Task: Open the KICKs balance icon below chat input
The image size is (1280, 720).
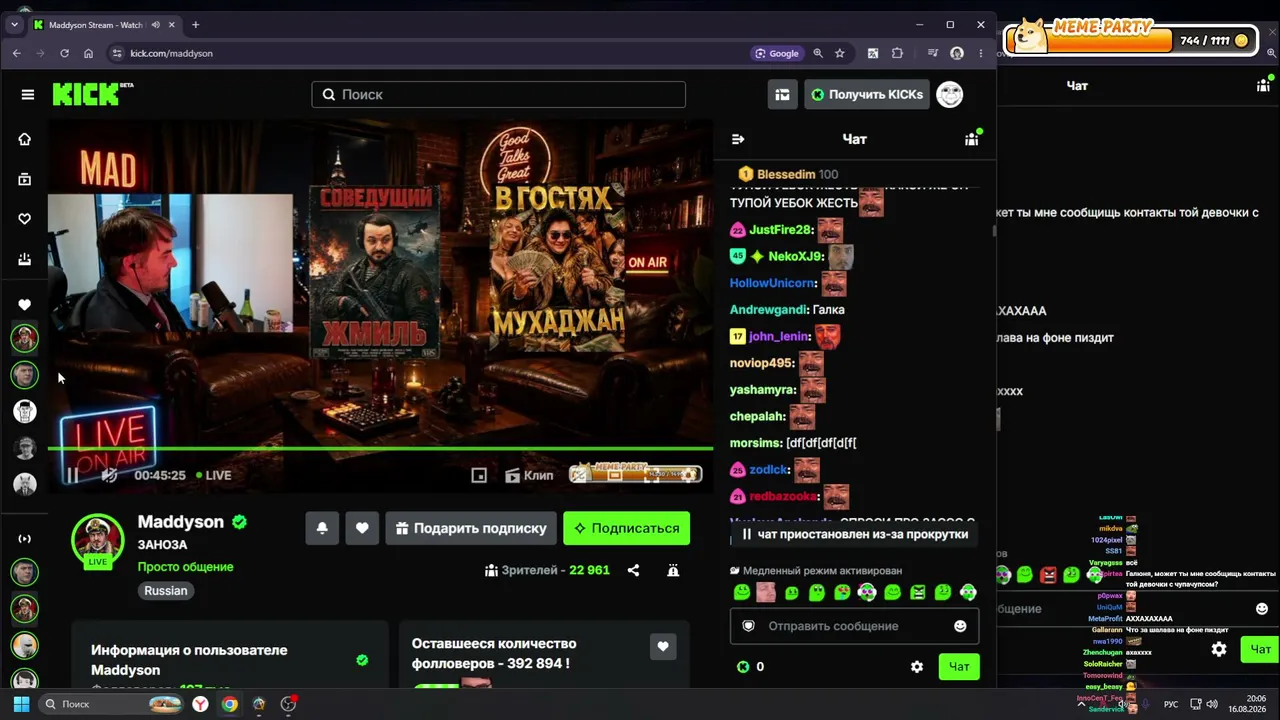Action: 743,667
